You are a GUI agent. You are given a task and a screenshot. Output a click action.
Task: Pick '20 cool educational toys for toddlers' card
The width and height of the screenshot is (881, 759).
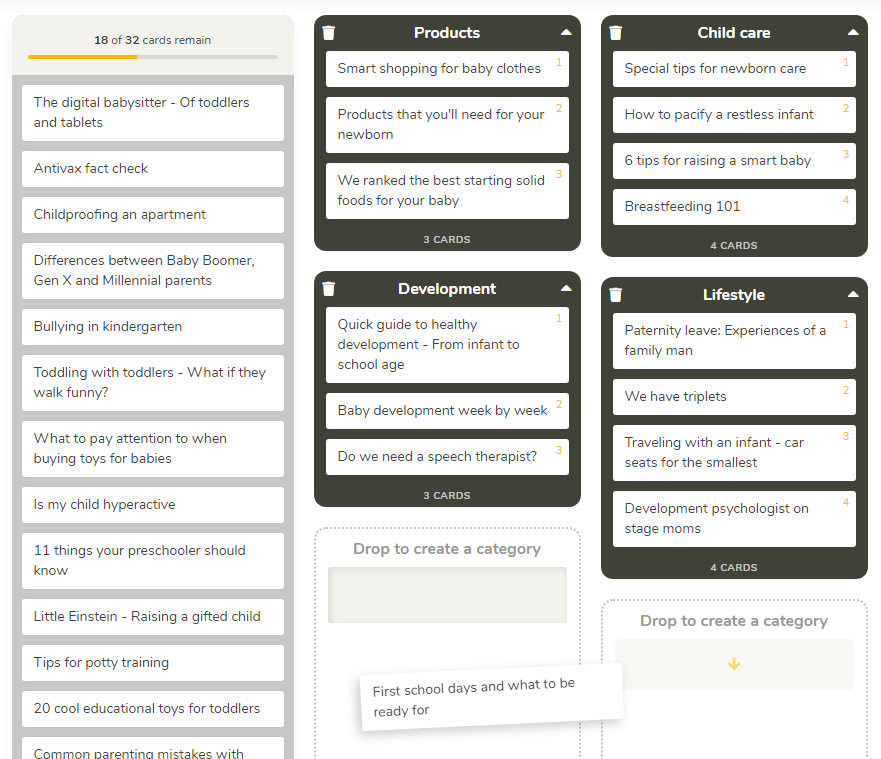(153, 709)
